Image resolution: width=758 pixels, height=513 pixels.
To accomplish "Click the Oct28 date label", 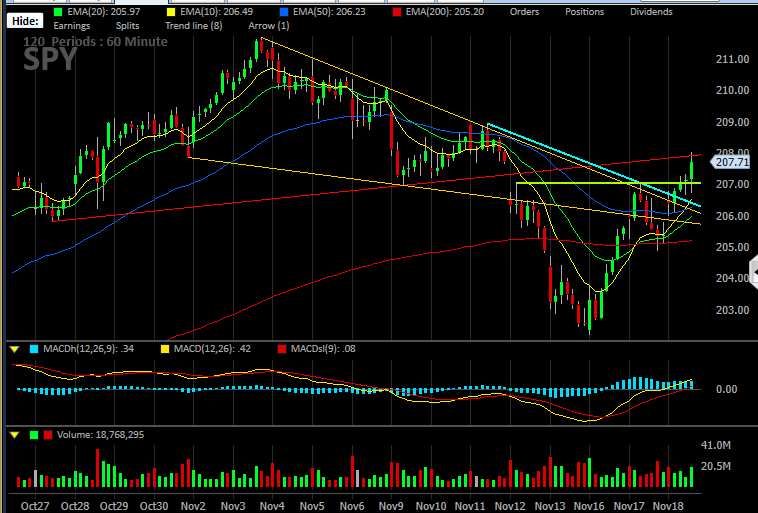I will pyautogui.click(x=75, y=506).
